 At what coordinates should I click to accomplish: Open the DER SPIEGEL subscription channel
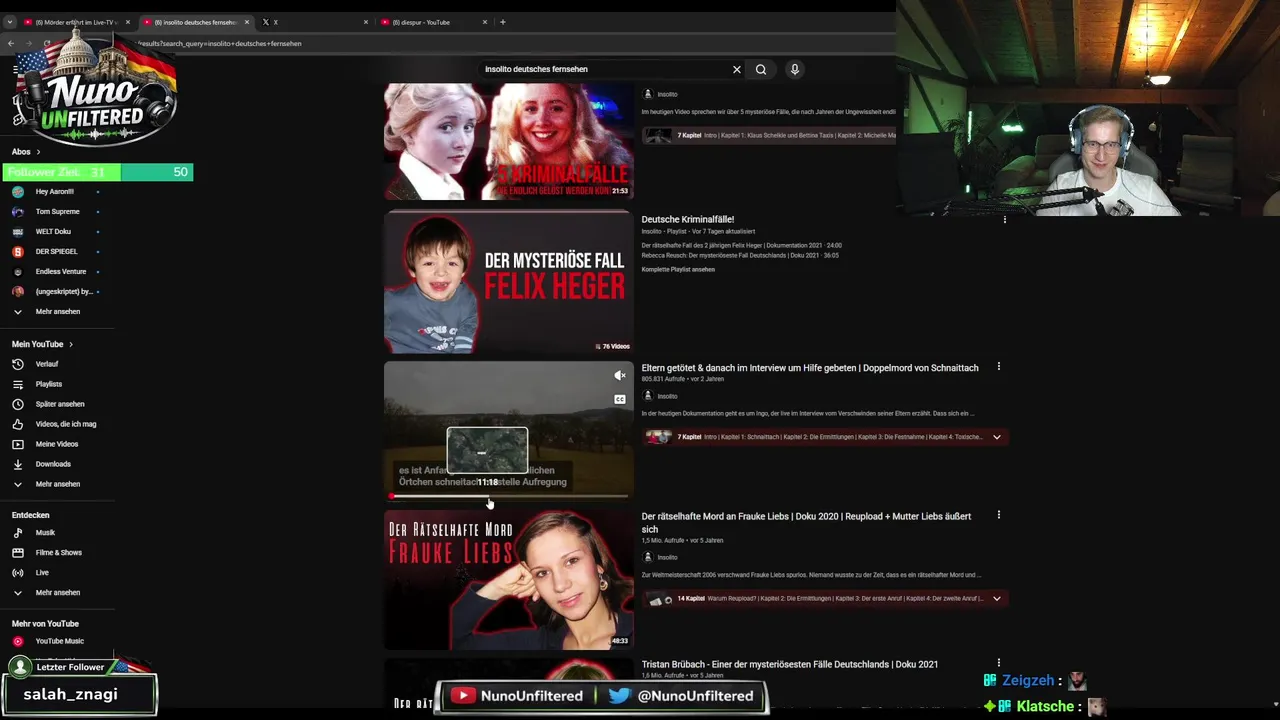click(57, 251)
